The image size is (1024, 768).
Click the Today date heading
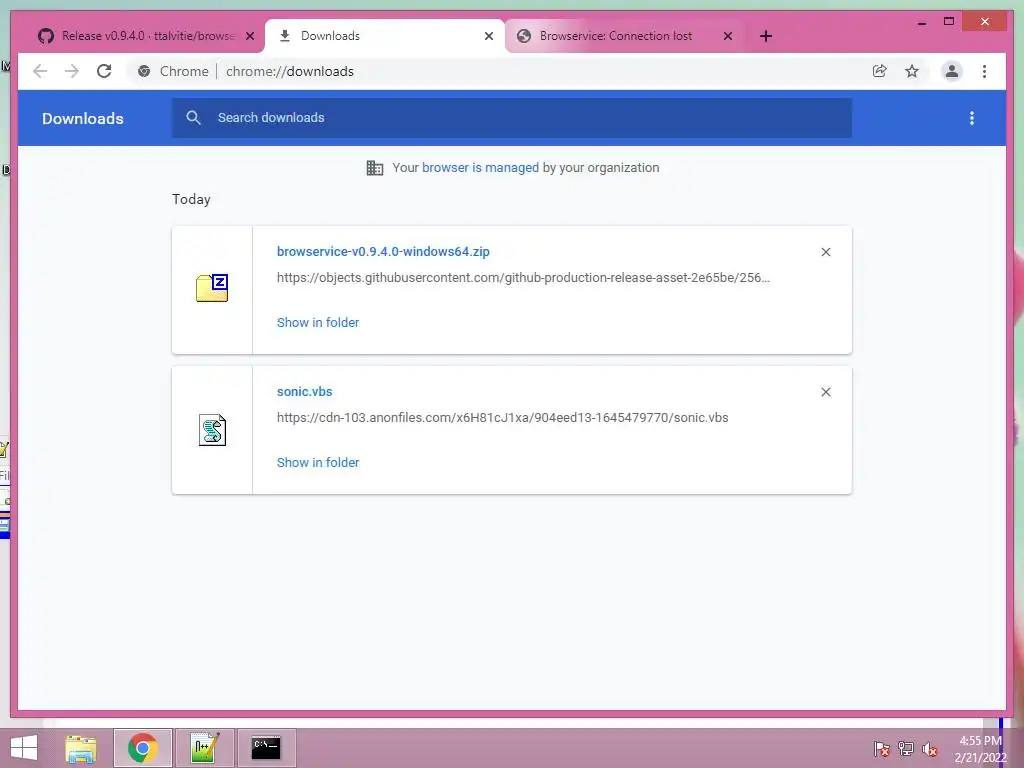[191, 199]
